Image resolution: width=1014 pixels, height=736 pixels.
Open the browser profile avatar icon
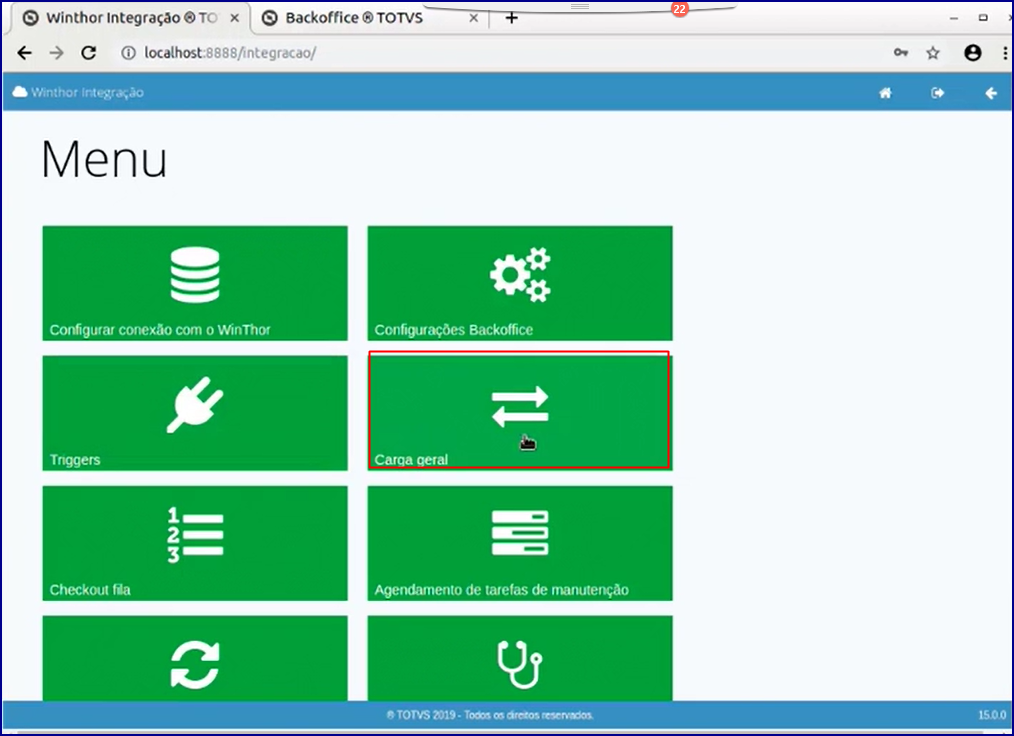973,53
